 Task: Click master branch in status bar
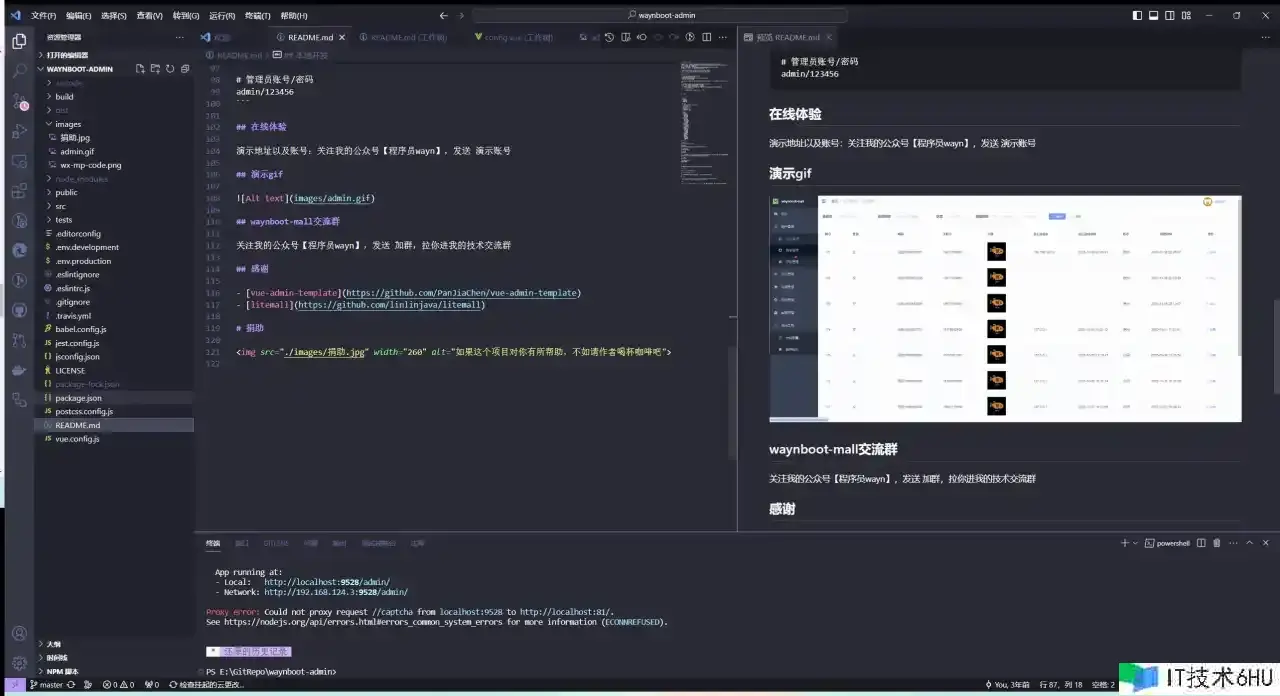click(x=46, y=685)
